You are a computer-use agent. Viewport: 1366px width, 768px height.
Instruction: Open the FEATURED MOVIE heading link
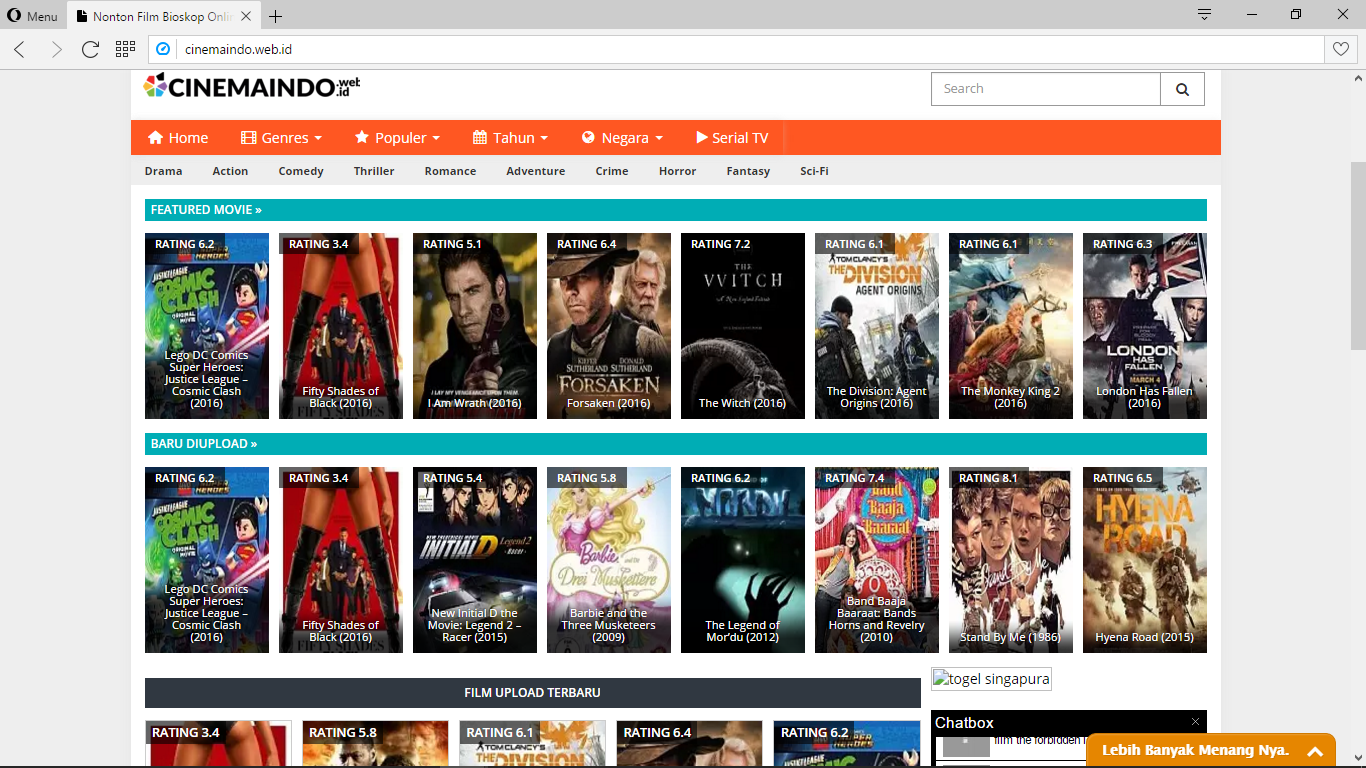coord(206,210)
